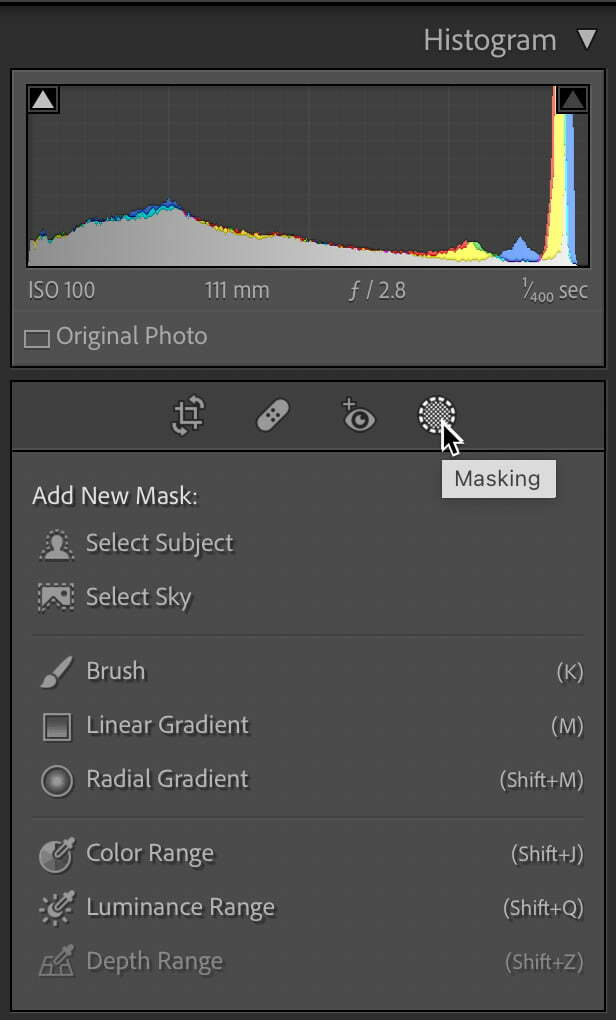The width and height of the screenshot is (616, 1020).
Task: Select the Red Eye Correction icon
Action: click(x=358, y=415)
